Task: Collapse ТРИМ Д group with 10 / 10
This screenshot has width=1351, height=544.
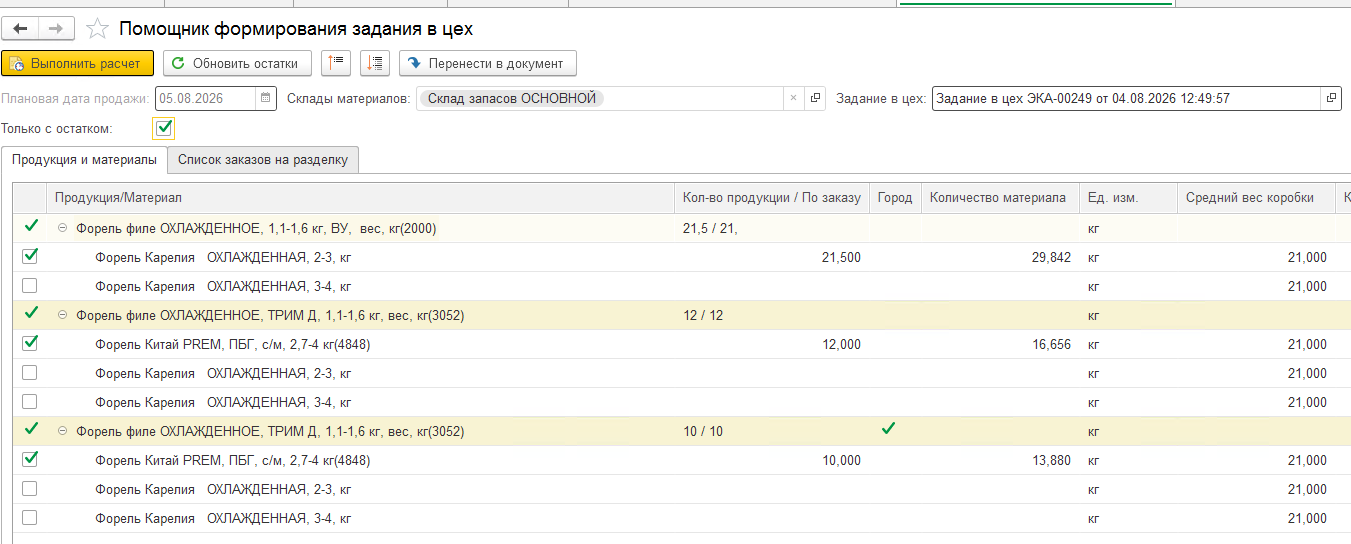Action: [x=62, y=431]
